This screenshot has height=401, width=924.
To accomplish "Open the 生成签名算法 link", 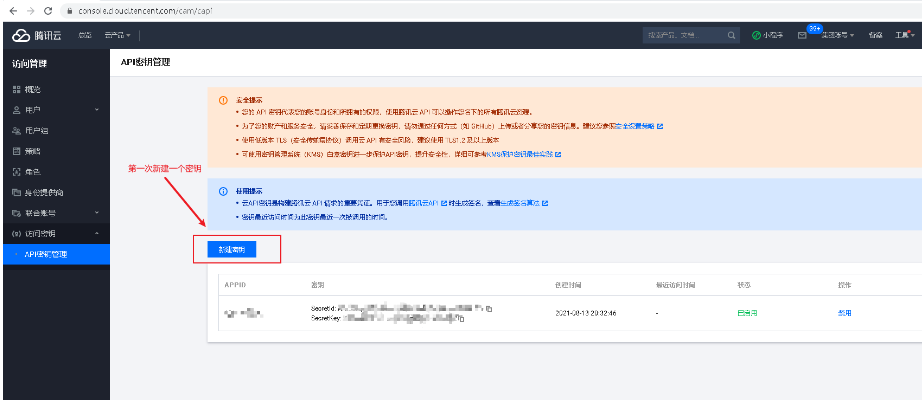I will point(520,203).
